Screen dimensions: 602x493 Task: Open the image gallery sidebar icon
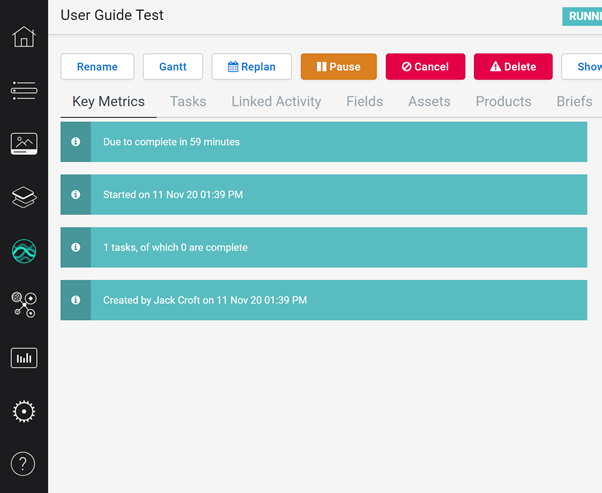[x=23, y=144]
